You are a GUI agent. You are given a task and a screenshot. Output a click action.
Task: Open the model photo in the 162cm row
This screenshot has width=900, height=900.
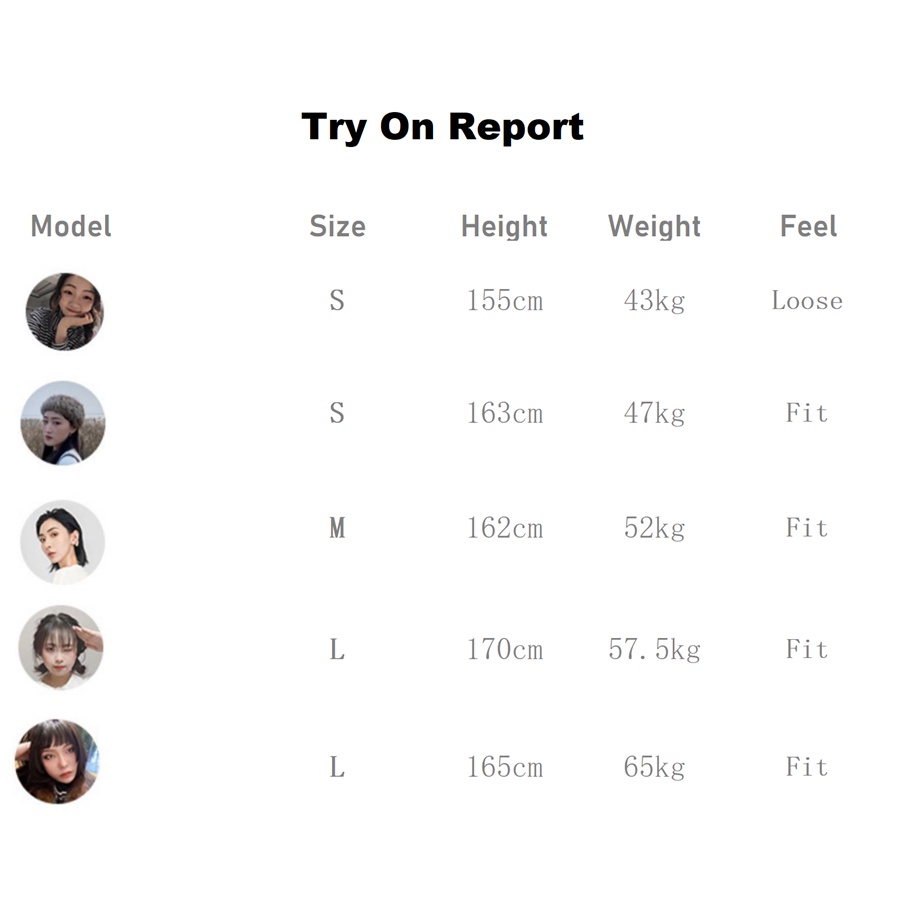click(63, 542)
